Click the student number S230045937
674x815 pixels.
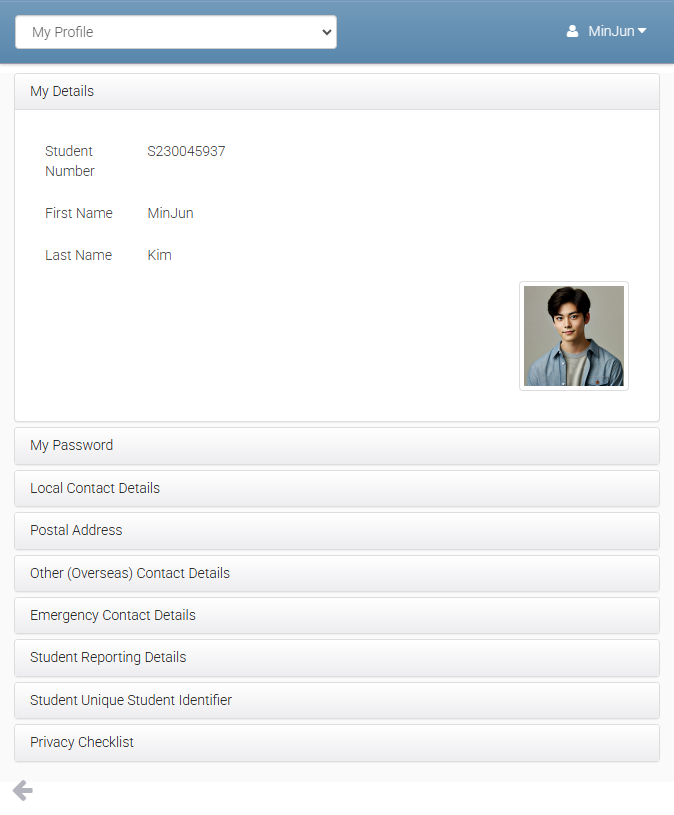[x=186, y=152]
